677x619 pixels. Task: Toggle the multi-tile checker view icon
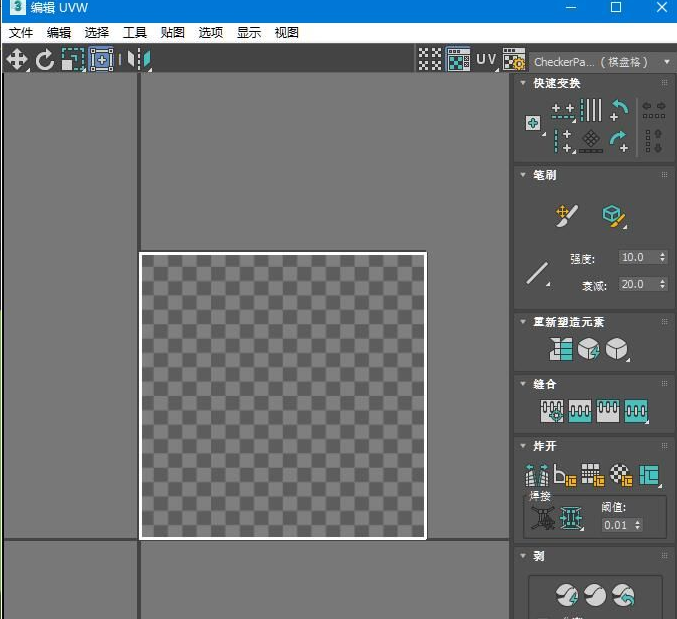pyautogui.click(x=430, y=59)
